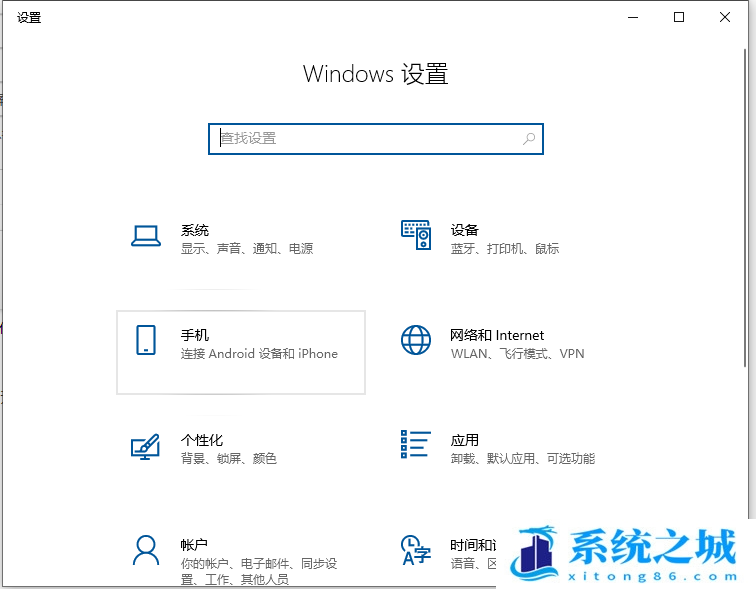Select the 手机 category title
Viewport: 756px width, 589px height.
[x=195, y=335]
